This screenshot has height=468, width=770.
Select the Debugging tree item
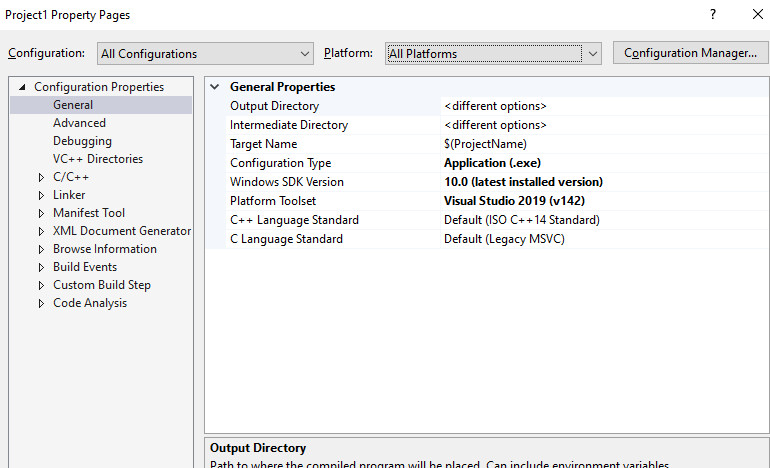(x=82, y=141)
